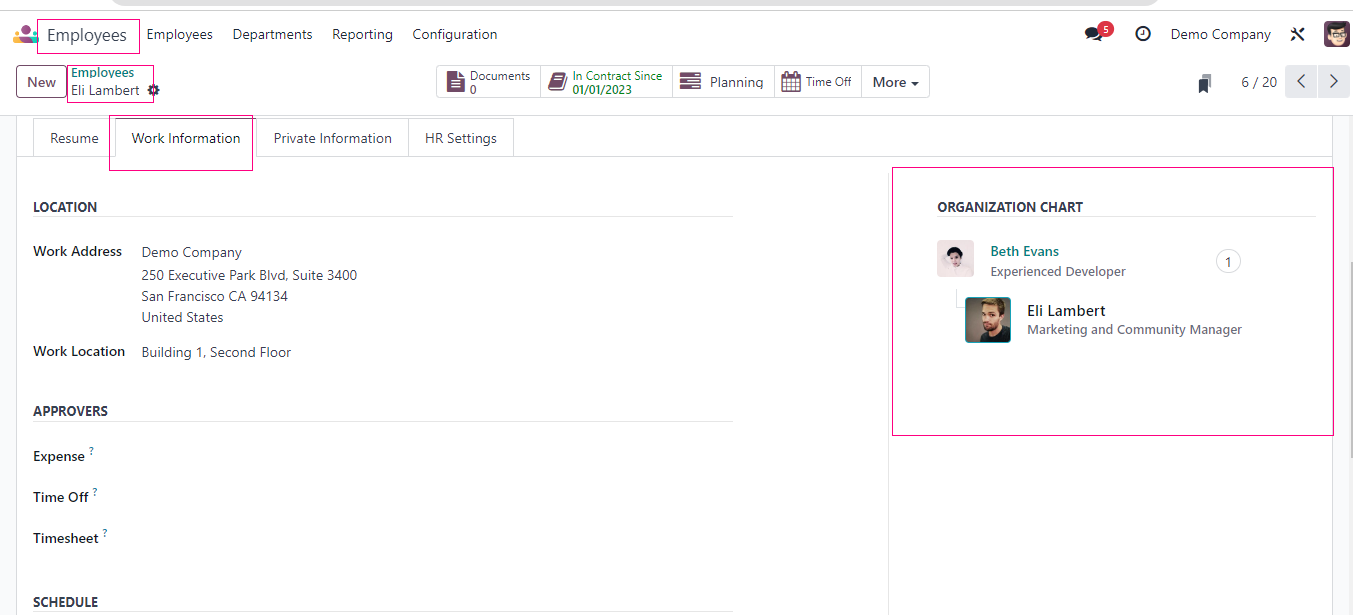Image resolution: width=1353 pixels, height=615 pixels.
Task: Click Beth Evans name link
Action: coord(1025,251)
